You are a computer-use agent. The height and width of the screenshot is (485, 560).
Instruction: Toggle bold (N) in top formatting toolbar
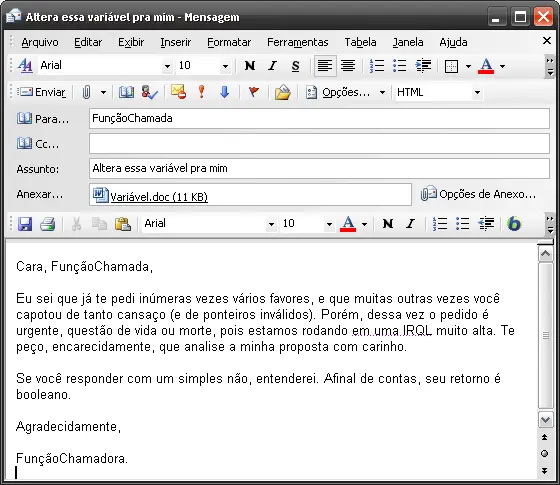coord(250,66)
